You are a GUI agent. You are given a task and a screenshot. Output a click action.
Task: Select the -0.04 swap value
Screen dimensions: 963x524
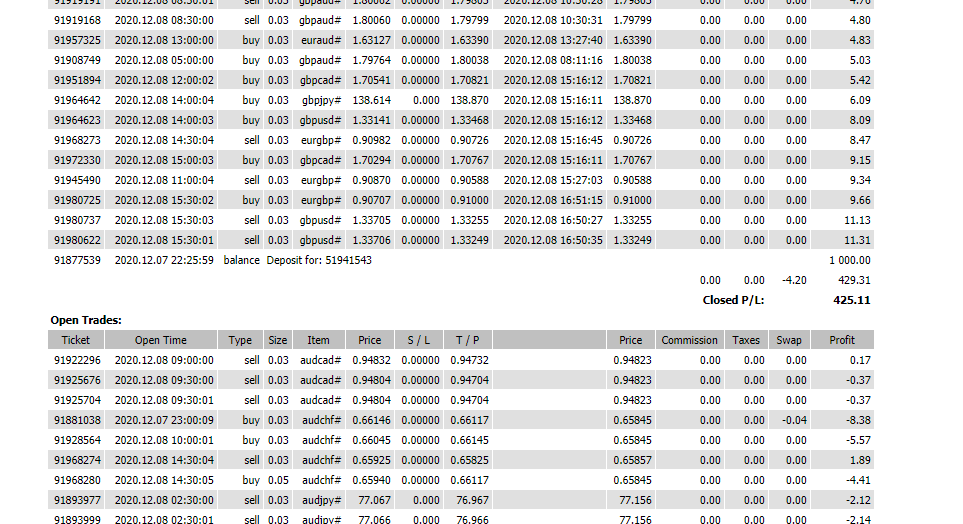pos(794,420)
